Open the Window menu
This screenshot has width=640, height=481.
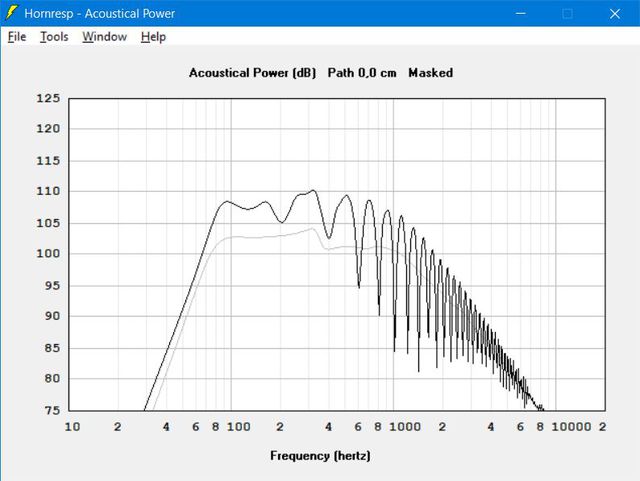click(x=104, y=37)
